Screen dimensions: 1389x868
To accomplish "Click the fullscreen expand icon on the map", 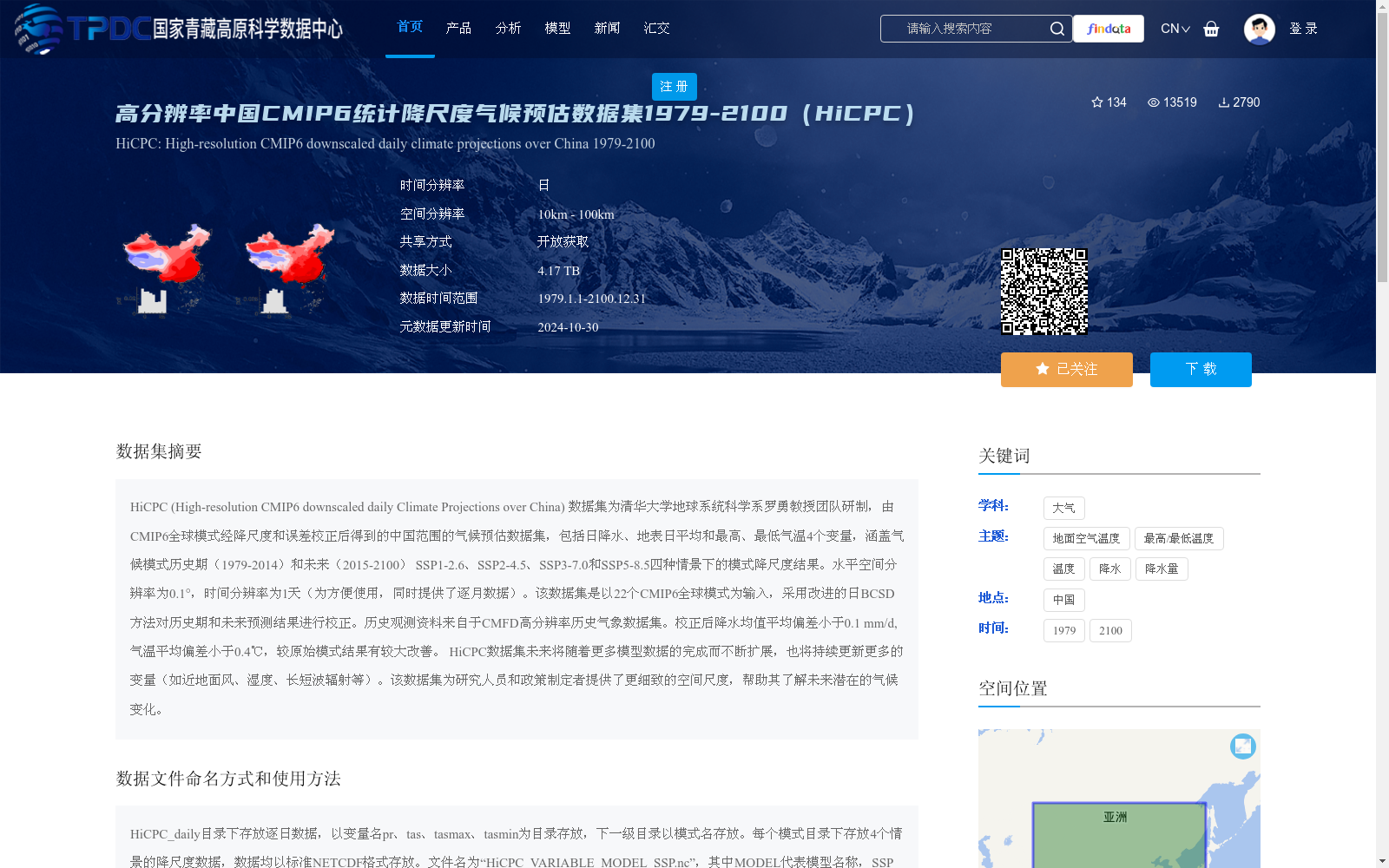I will point(1241,746).
